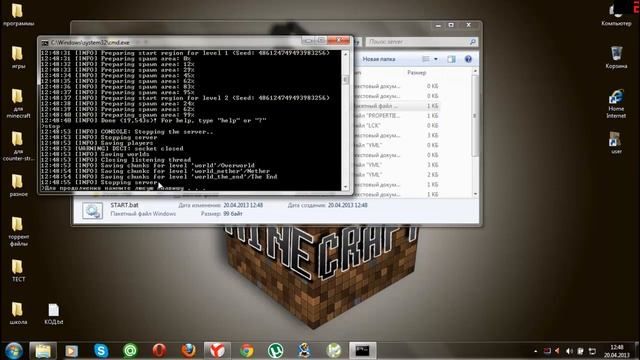Launch Opera browser from the taskbar
The height and width of the screenshot is (360, 640).
coord(159,351)
